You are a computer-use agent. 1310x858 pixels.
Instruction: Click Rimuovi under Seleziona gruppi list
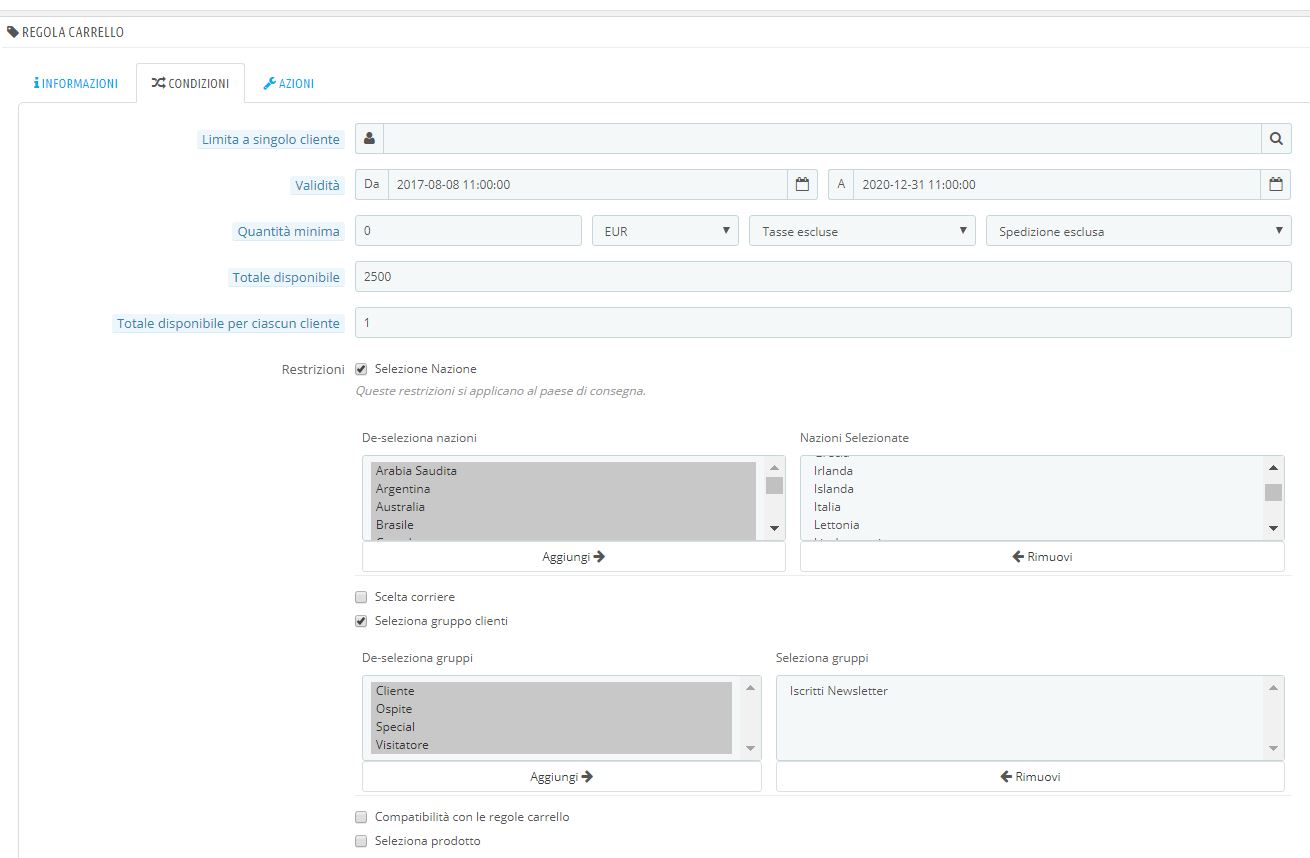pos(1030,777)
